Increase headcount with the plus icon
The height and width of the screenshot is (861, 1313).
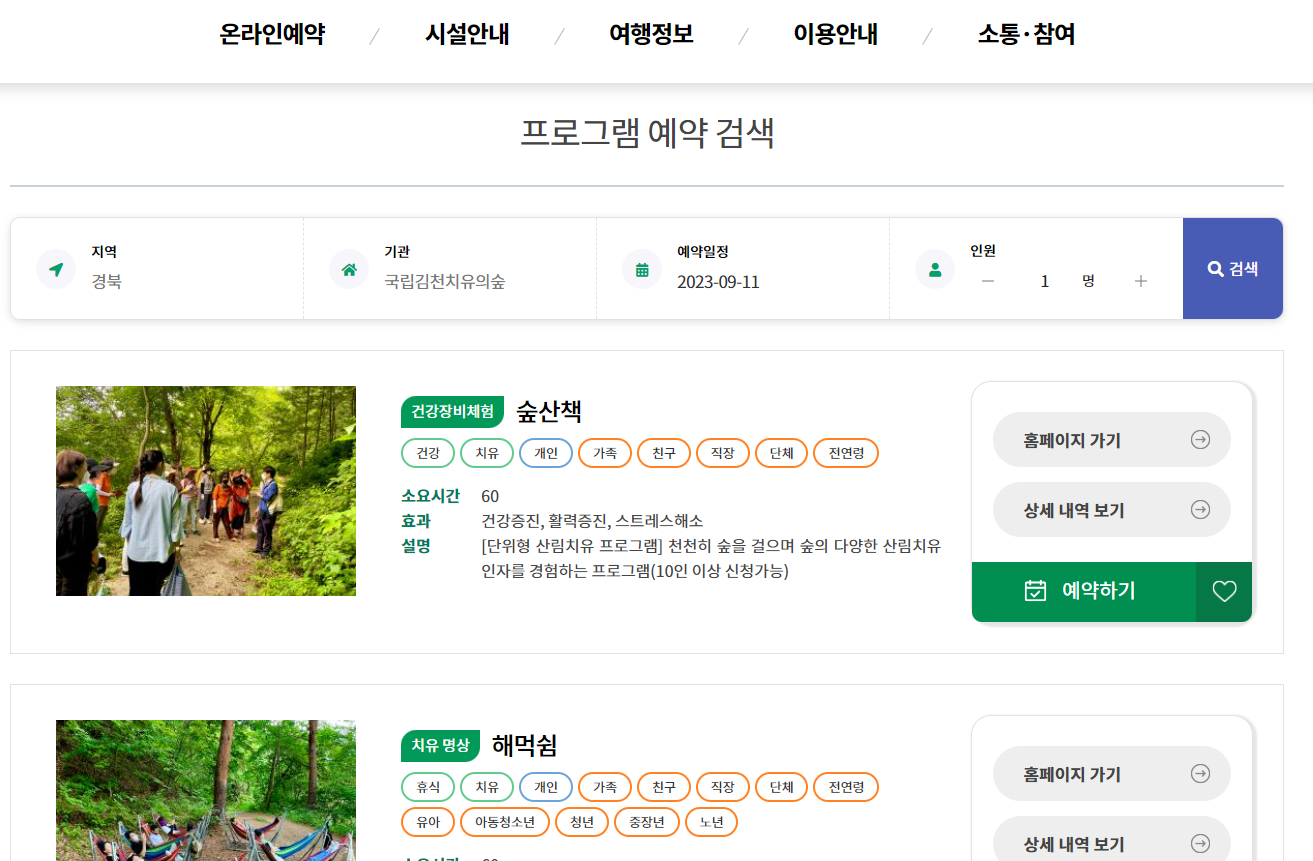[x=1141, y=281]
